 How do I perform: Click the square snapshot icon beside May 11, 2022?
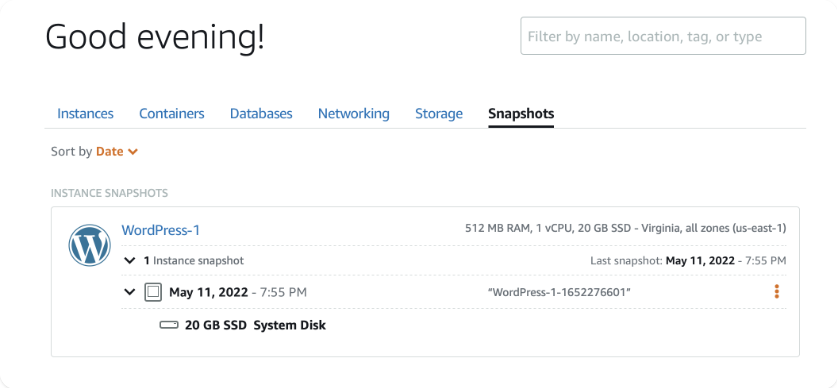(153, 292)
